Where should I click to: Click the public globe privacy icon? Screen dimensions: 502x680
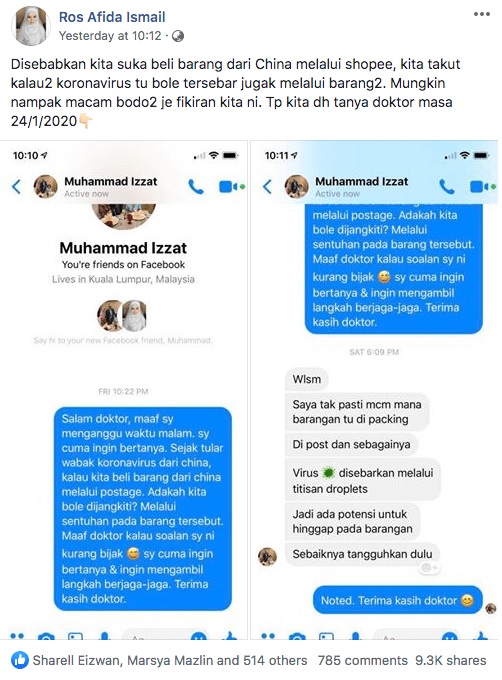click(x=178, y=36)
